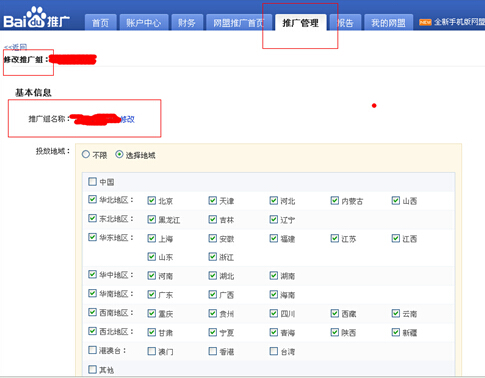The height and width of the screenshot is (378, 485).
Task: Go to 网盟推广首页 tab
Action: [239, 23]
